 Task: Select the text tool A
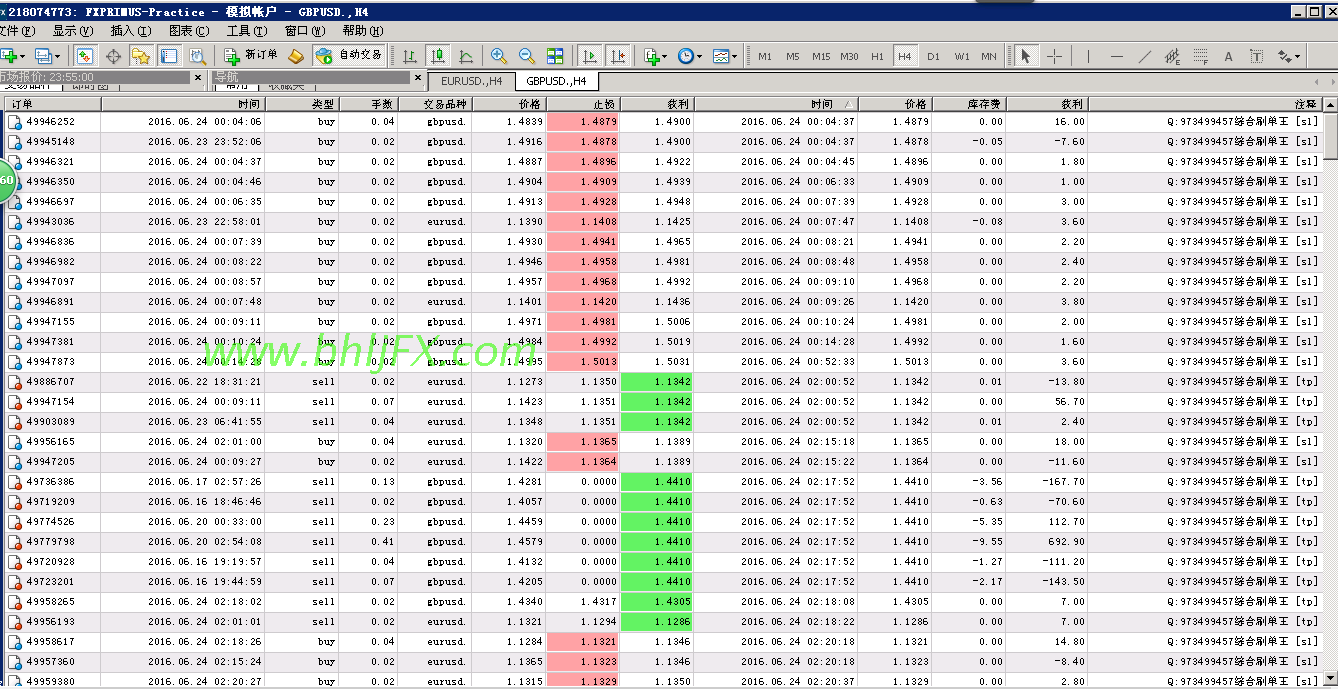pyautogui.click(x=1229, y=56)
